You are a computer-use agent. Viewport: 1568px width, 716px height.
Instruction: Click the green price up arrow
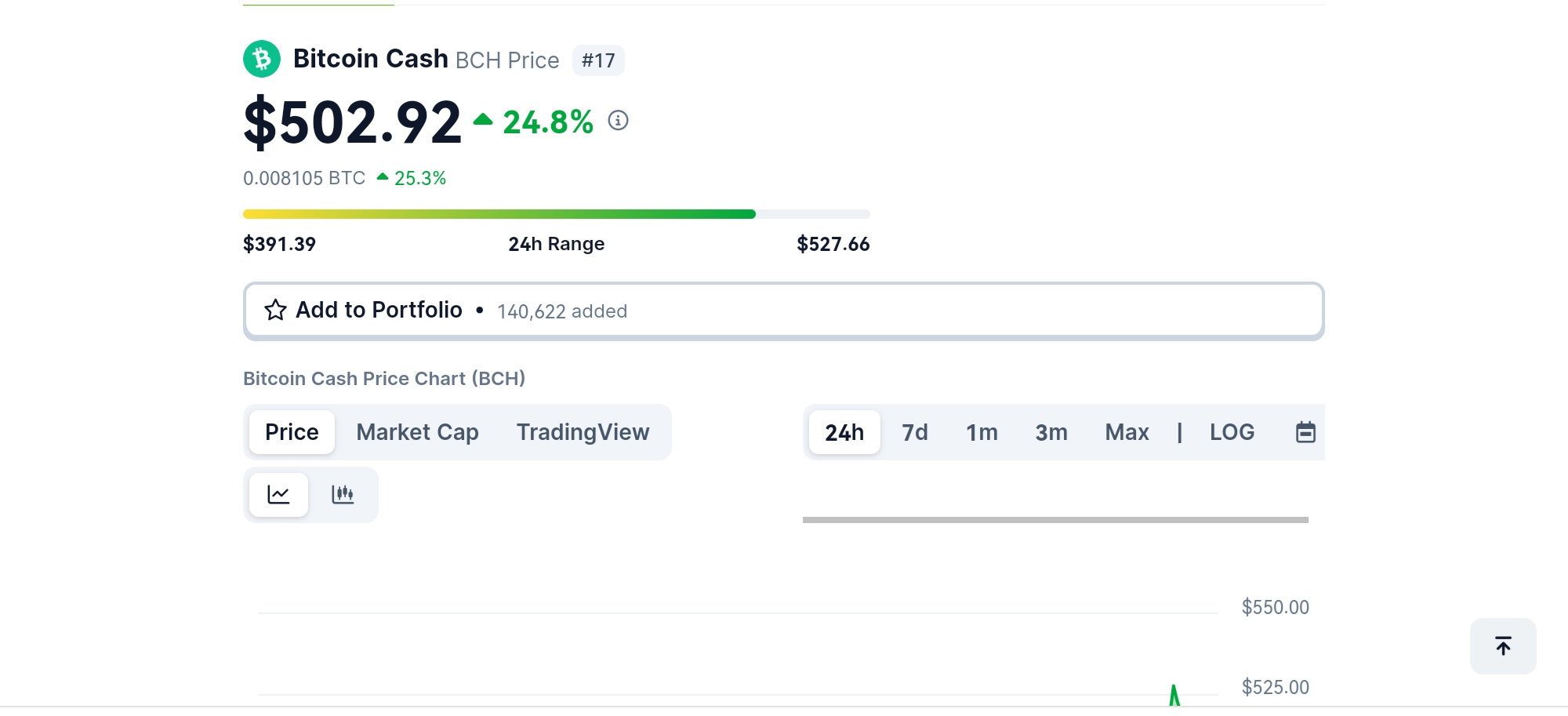[483, 120]
